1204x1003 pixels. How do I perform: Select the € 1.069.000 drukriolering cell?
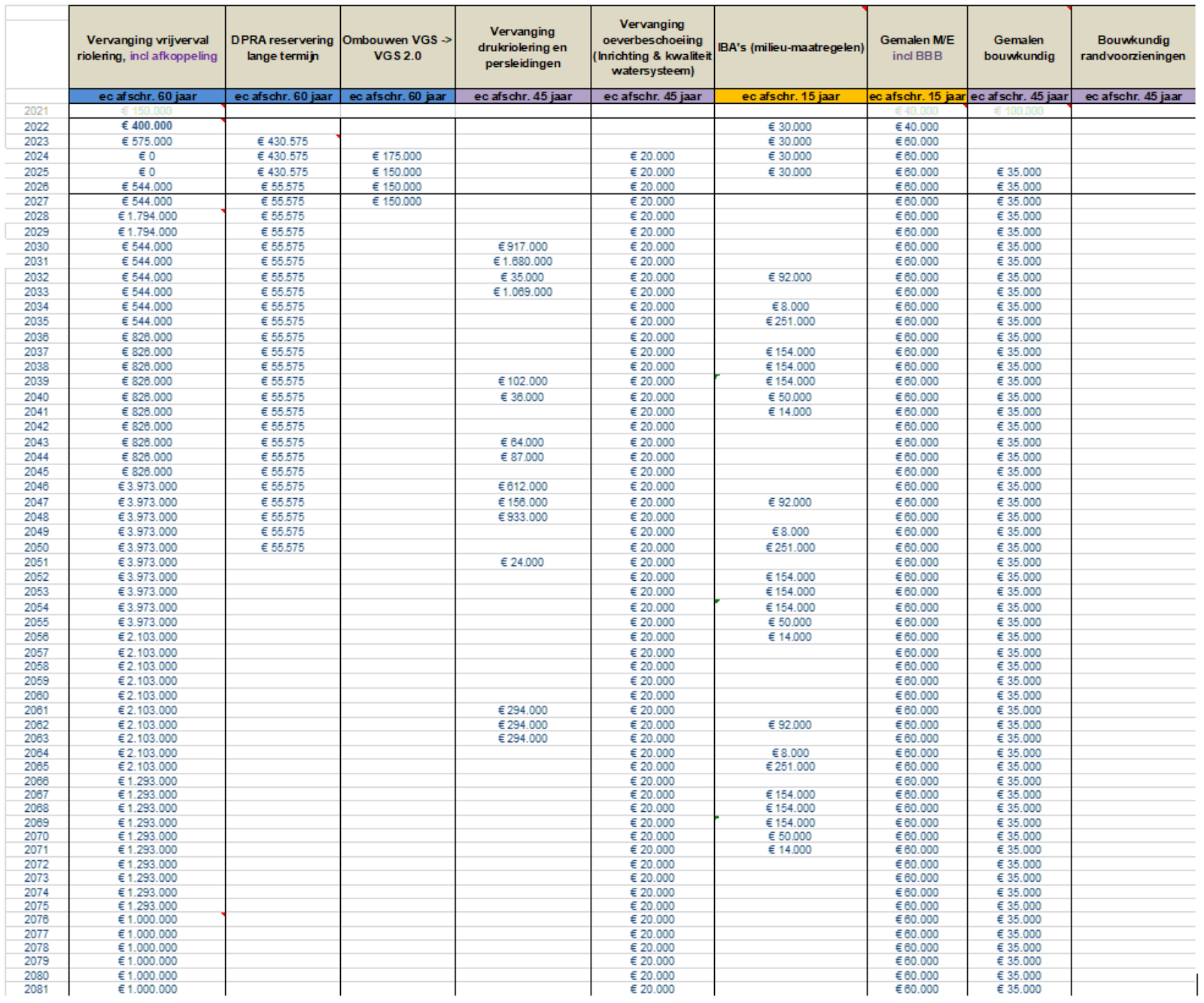[522, 292]
